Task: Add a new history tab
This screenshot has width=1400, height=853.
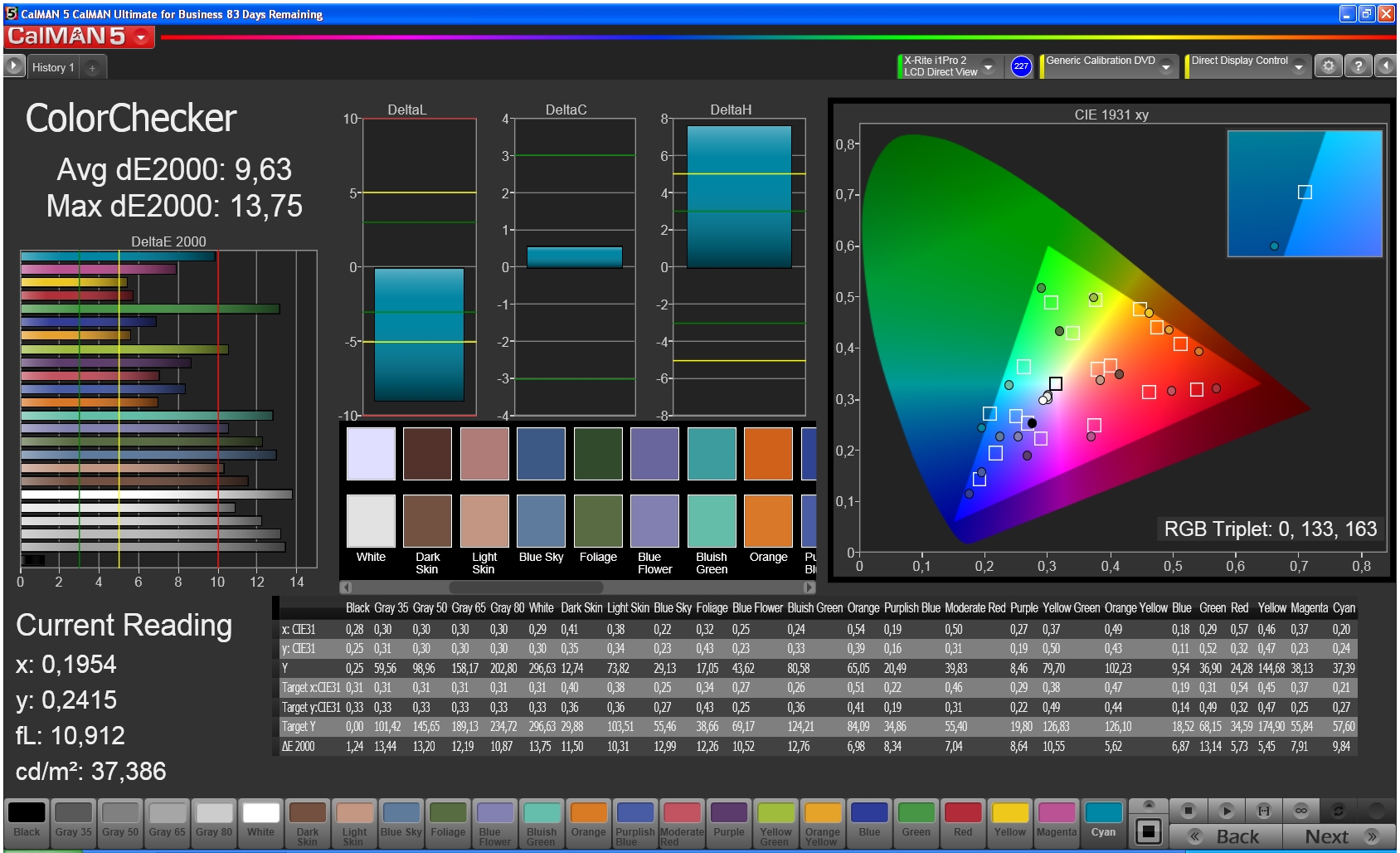Action: pyautogui.click(x=92, y=67)
